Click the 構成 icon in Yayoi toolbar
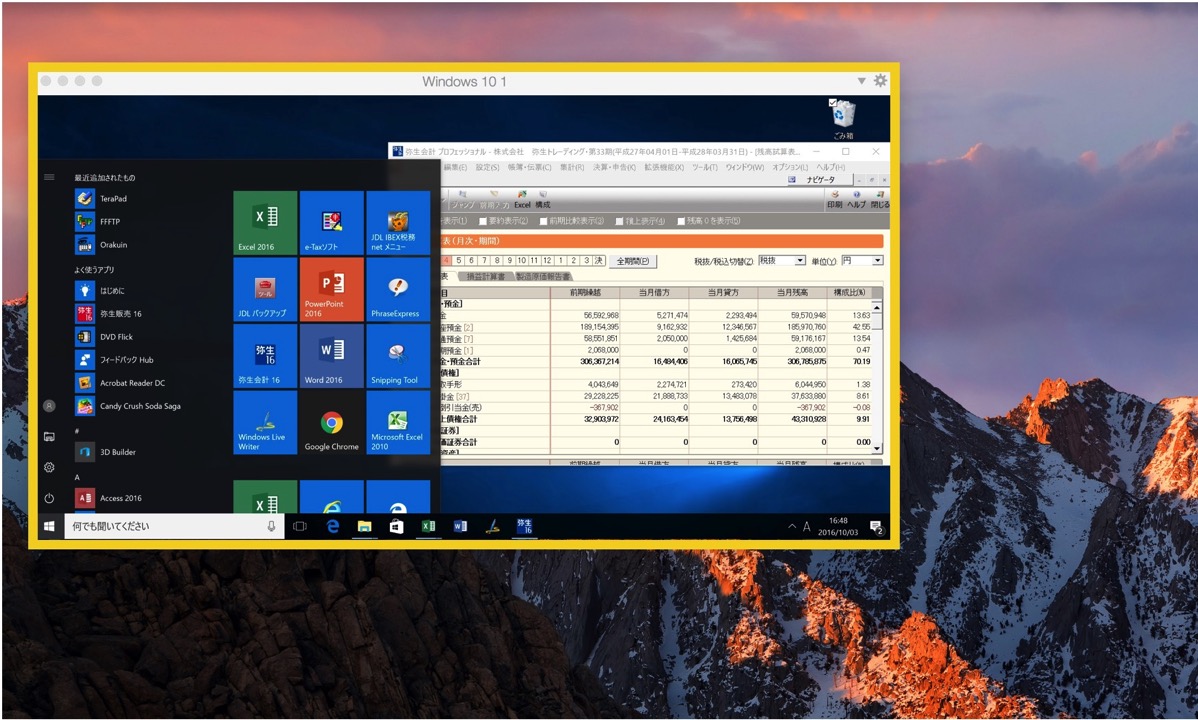The width and height of the screenshot is (1198, 720). point(542,199)
